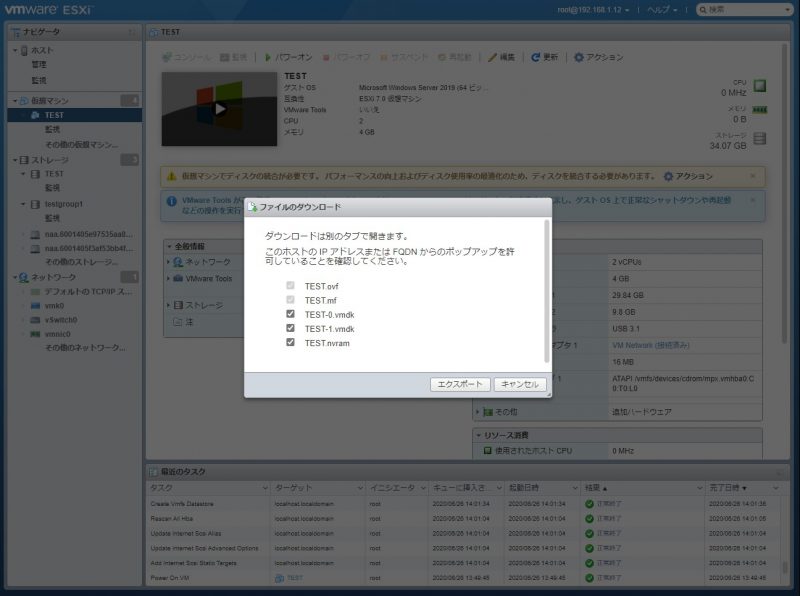This screenshot has width=800, height=596.
Task: Select vSwitch0 in navigator
Action: click(61, 320)
